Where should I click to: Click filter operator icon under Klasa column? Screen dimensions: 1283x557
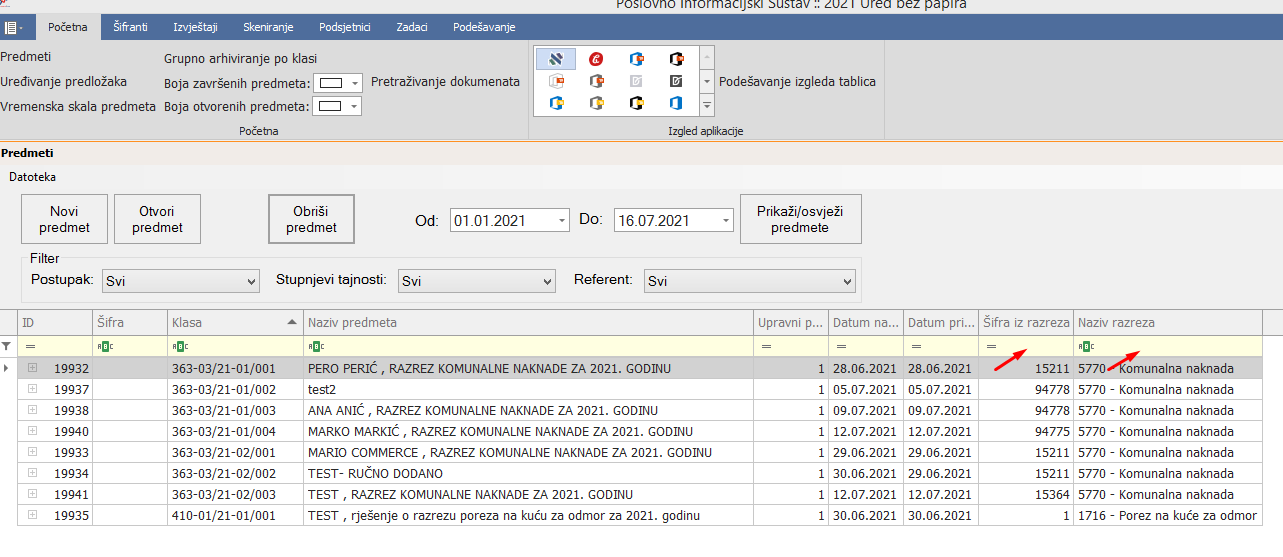180,347
